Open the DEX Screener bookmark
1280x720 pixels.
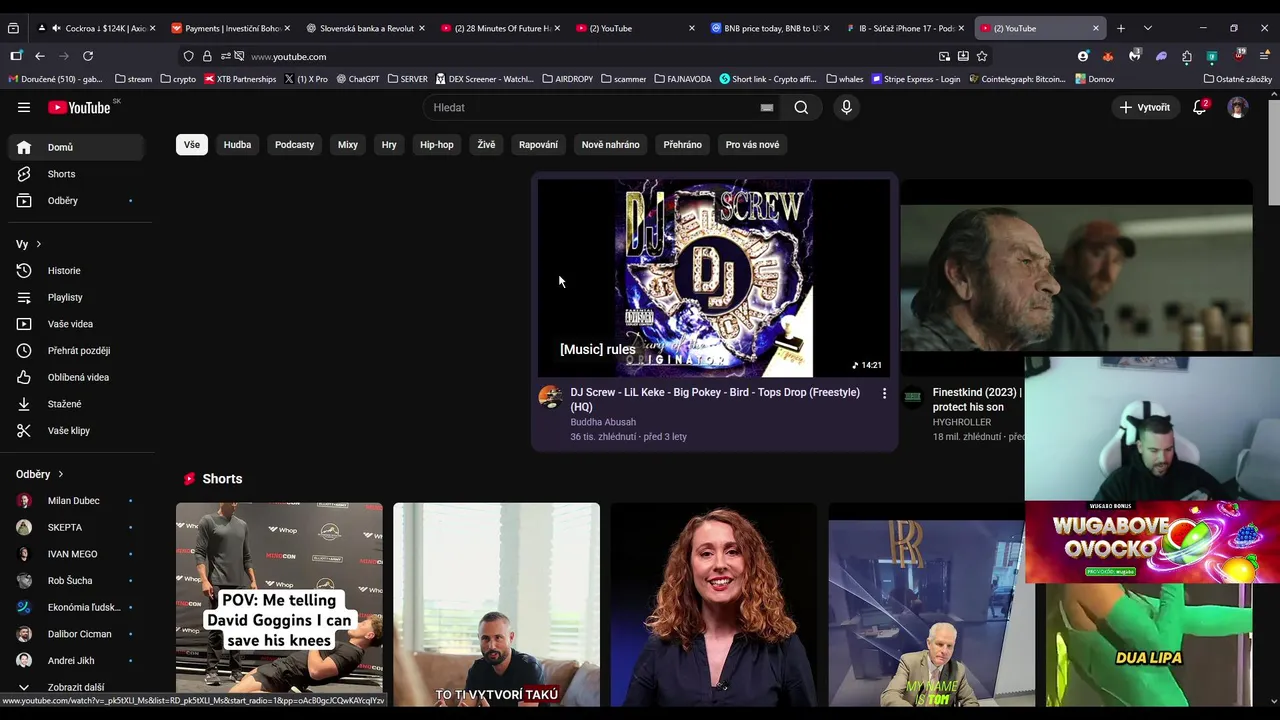point(485,79)
